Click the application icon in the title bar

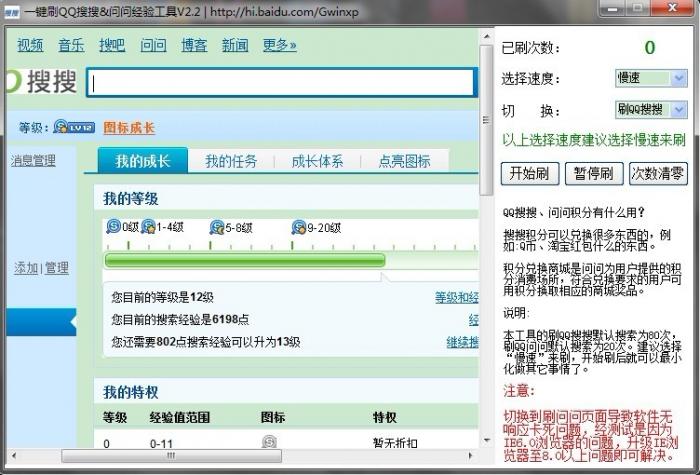(11, 12)
